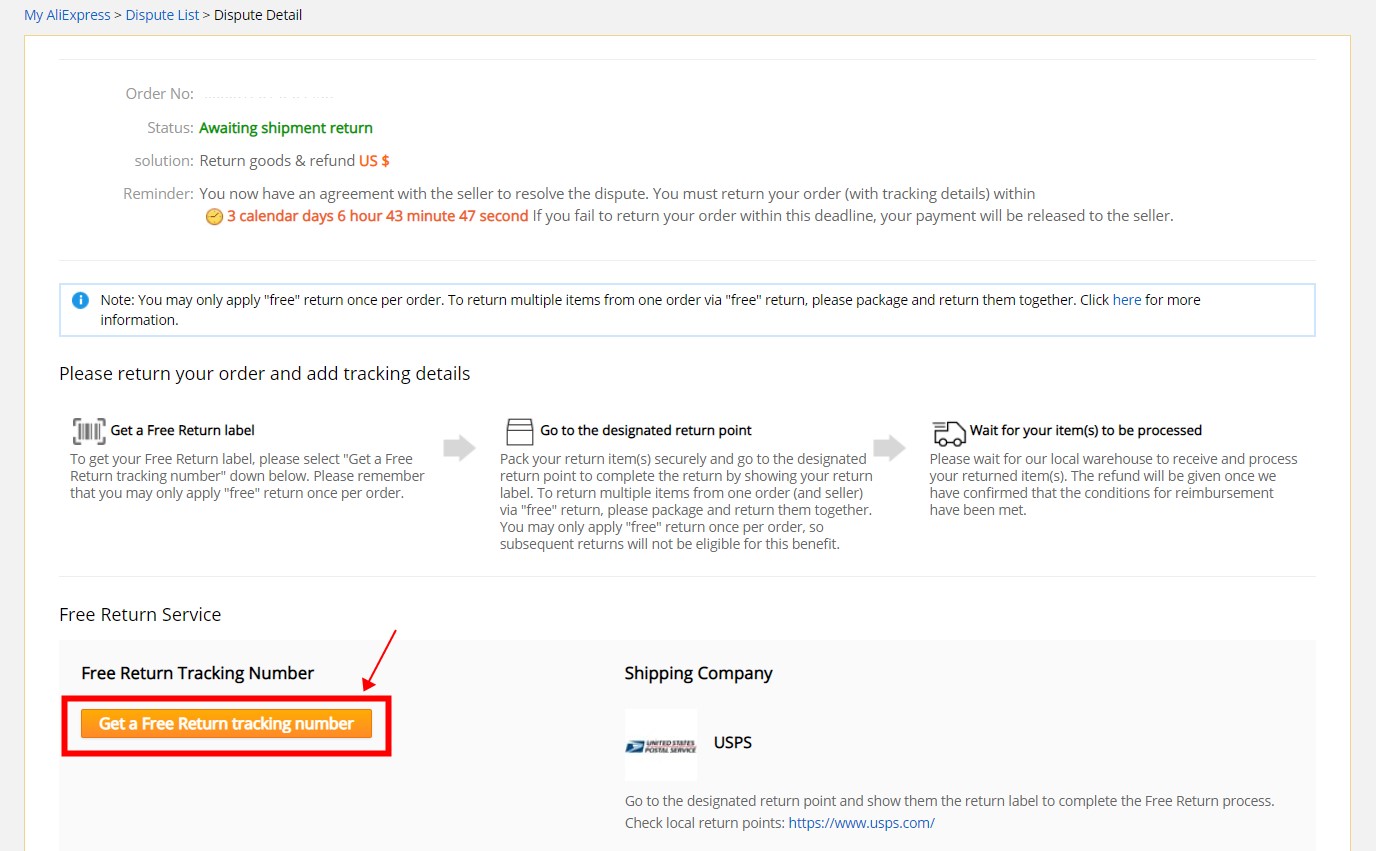Click the Free Return Tracking Number heading
Viewport: 1376px width, 851px height.
tap(197, 673)
